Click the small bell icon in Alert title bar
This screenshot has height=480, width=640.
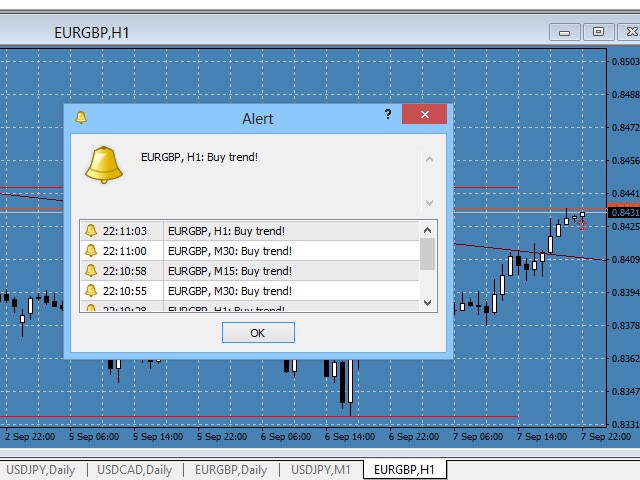coord(81,117)
